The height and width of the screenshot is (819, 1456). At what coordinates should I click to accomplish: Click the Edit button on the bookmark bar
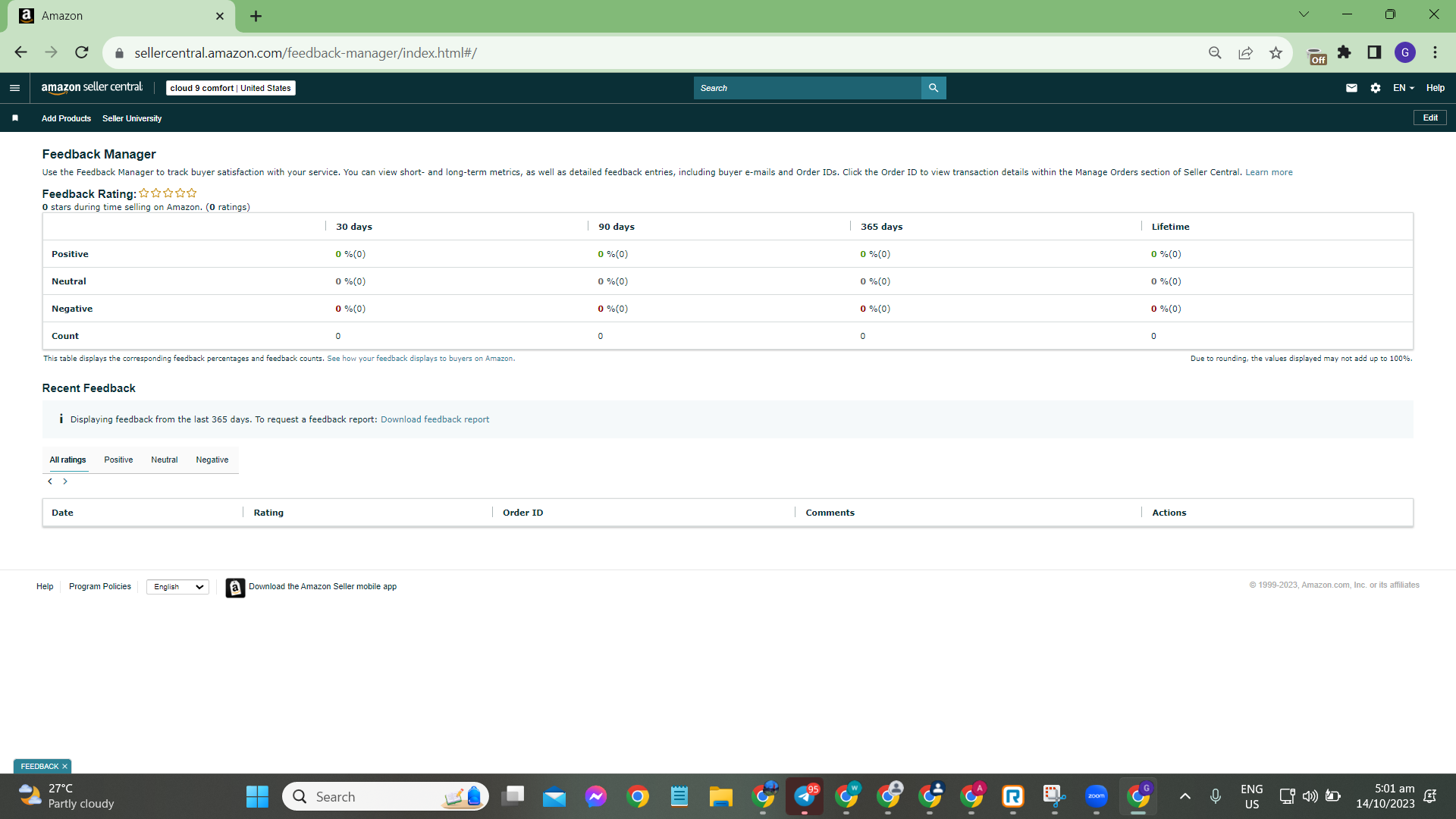tap(1430, 118)
